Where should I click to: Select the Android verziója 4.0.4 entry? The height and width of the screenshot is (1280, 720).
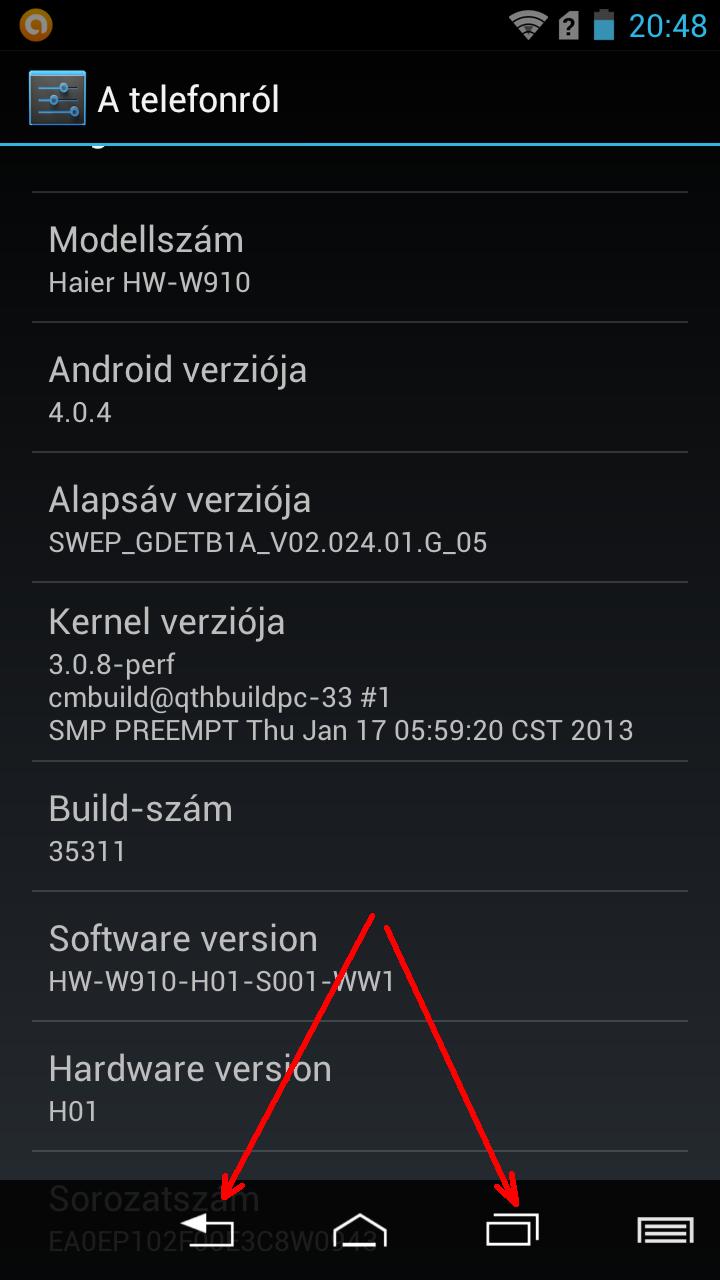click(360, 387)
